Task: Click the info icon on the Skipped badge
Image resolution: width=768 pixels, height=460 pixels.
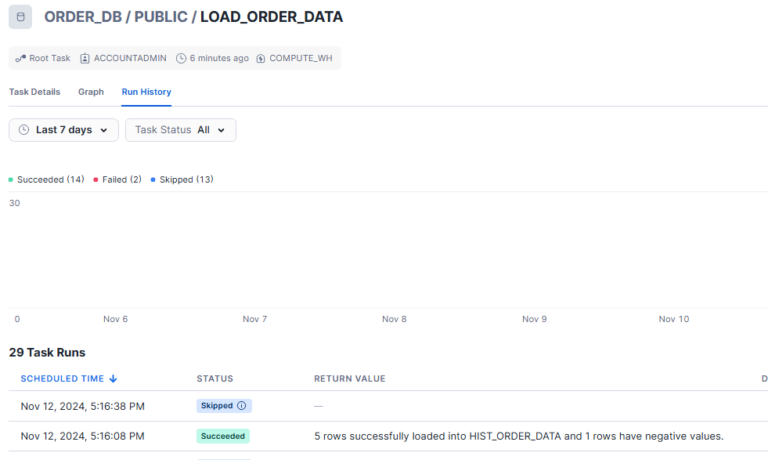Action: pos(241,406)
